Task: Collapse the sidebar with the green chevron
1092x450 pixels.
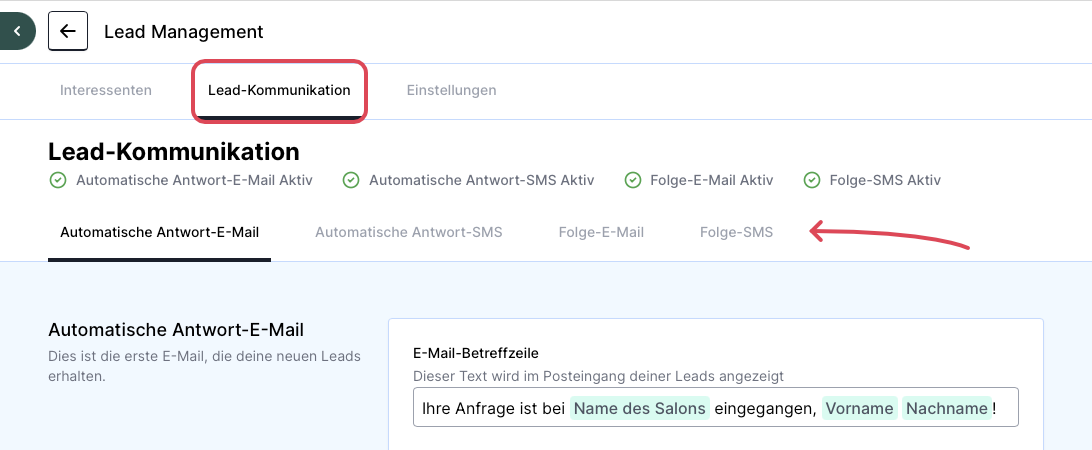Action: coord(17,31)
